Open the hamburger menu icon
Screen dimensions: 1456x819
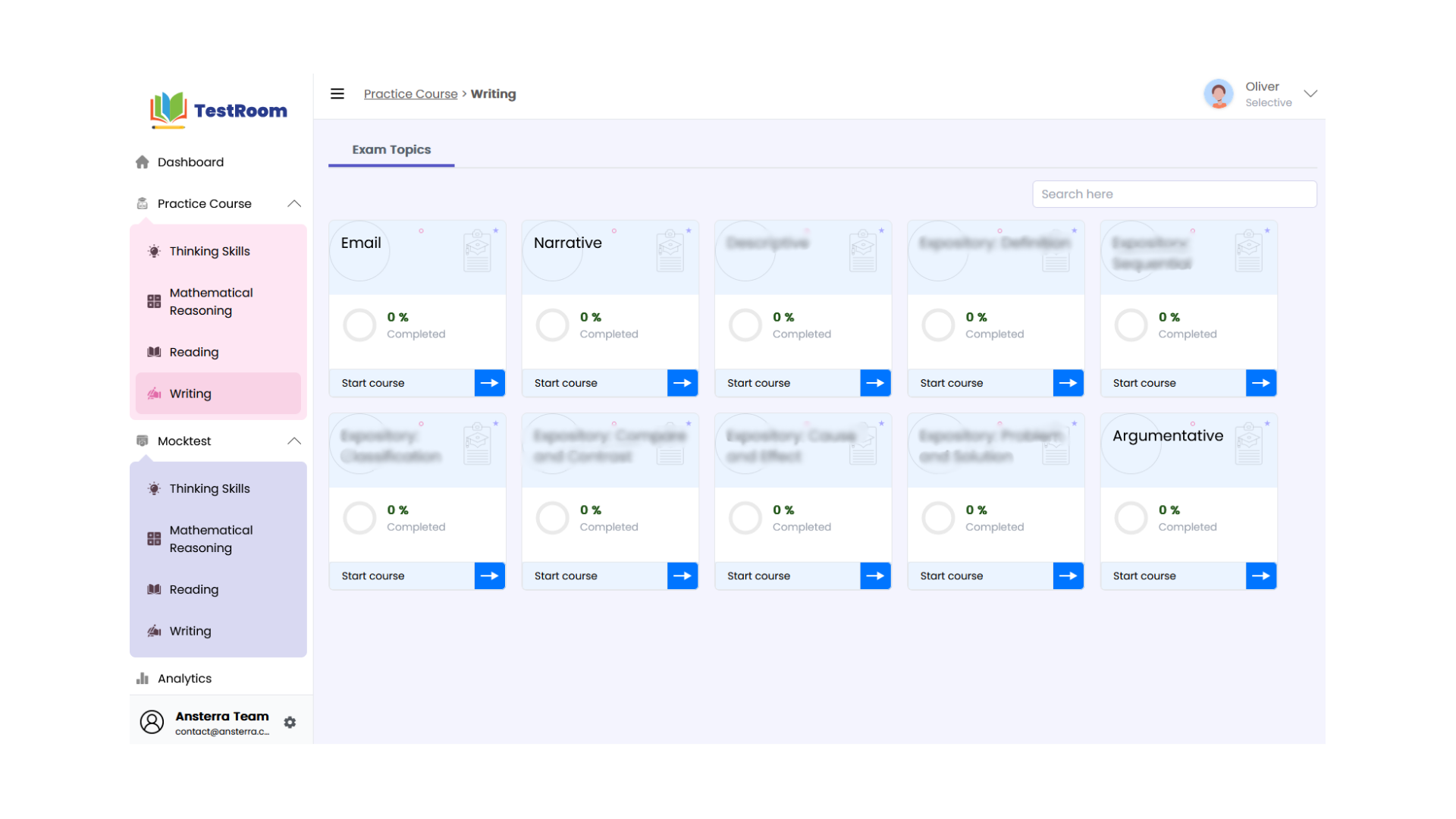337,94
